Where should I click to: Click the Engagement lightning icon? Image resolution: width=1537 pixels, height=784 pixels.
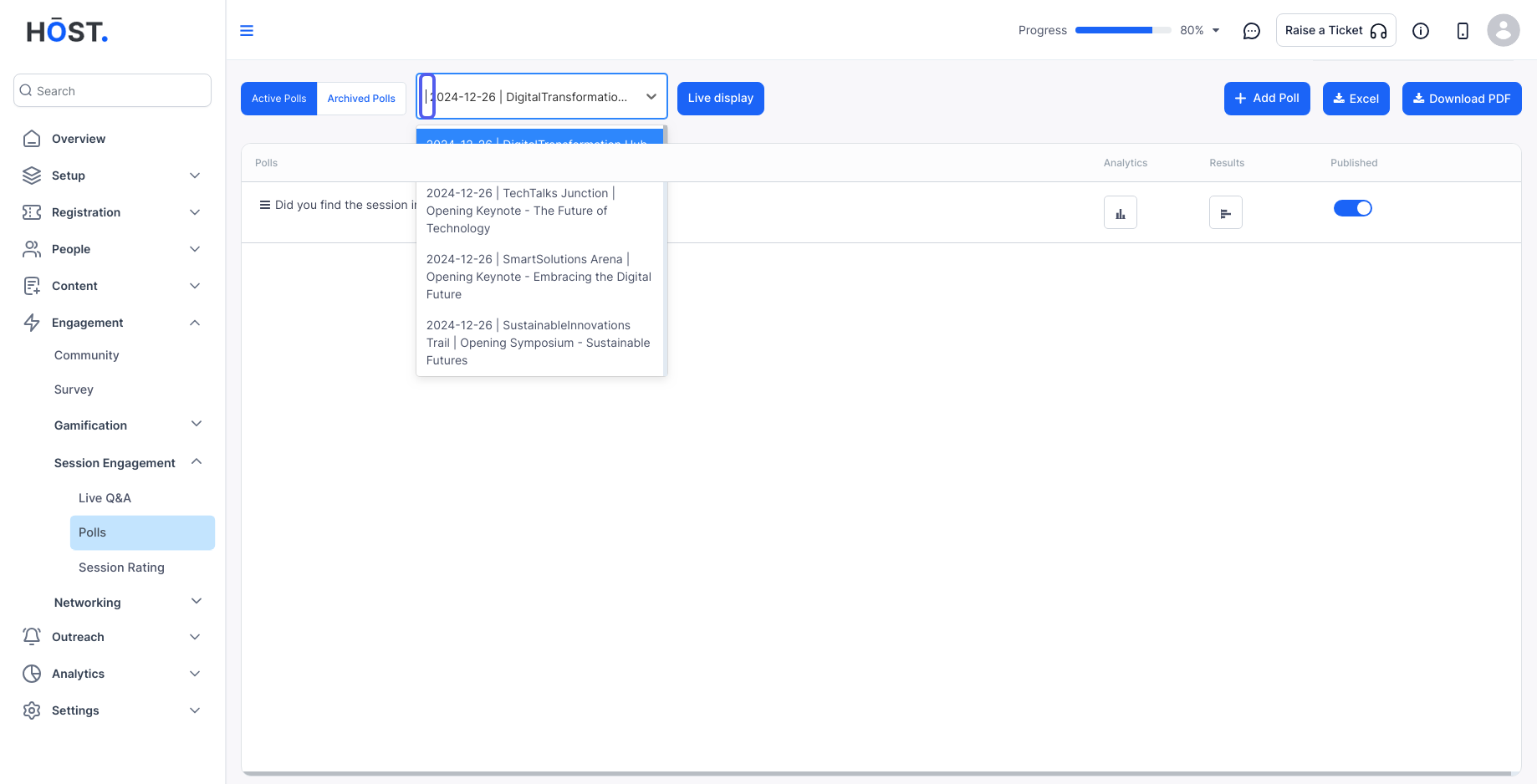(32, 323)
